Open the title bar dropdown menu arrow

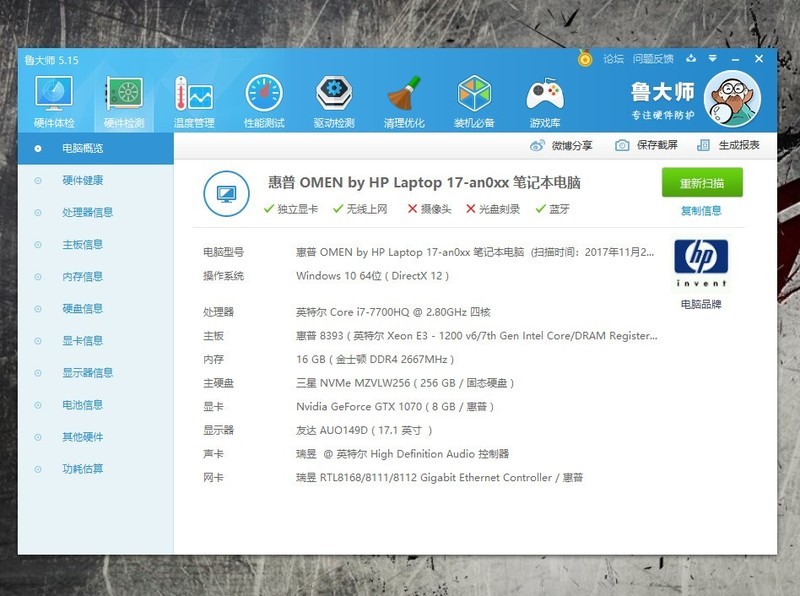[713, 59]
